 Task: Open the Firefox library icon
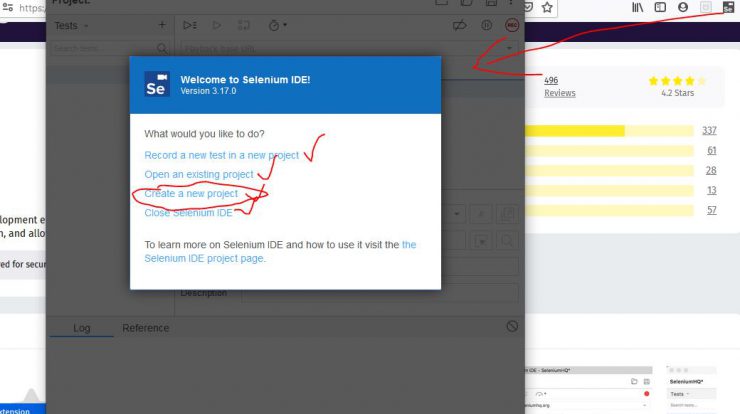click(x=638, y=7)
